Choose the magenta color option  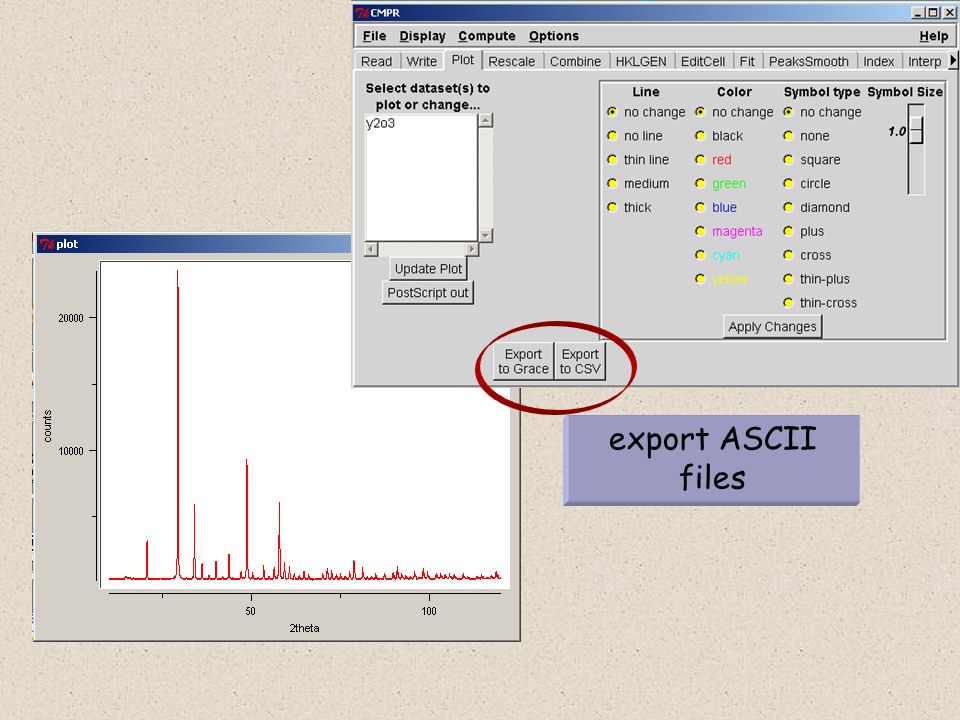pos(700,231)
